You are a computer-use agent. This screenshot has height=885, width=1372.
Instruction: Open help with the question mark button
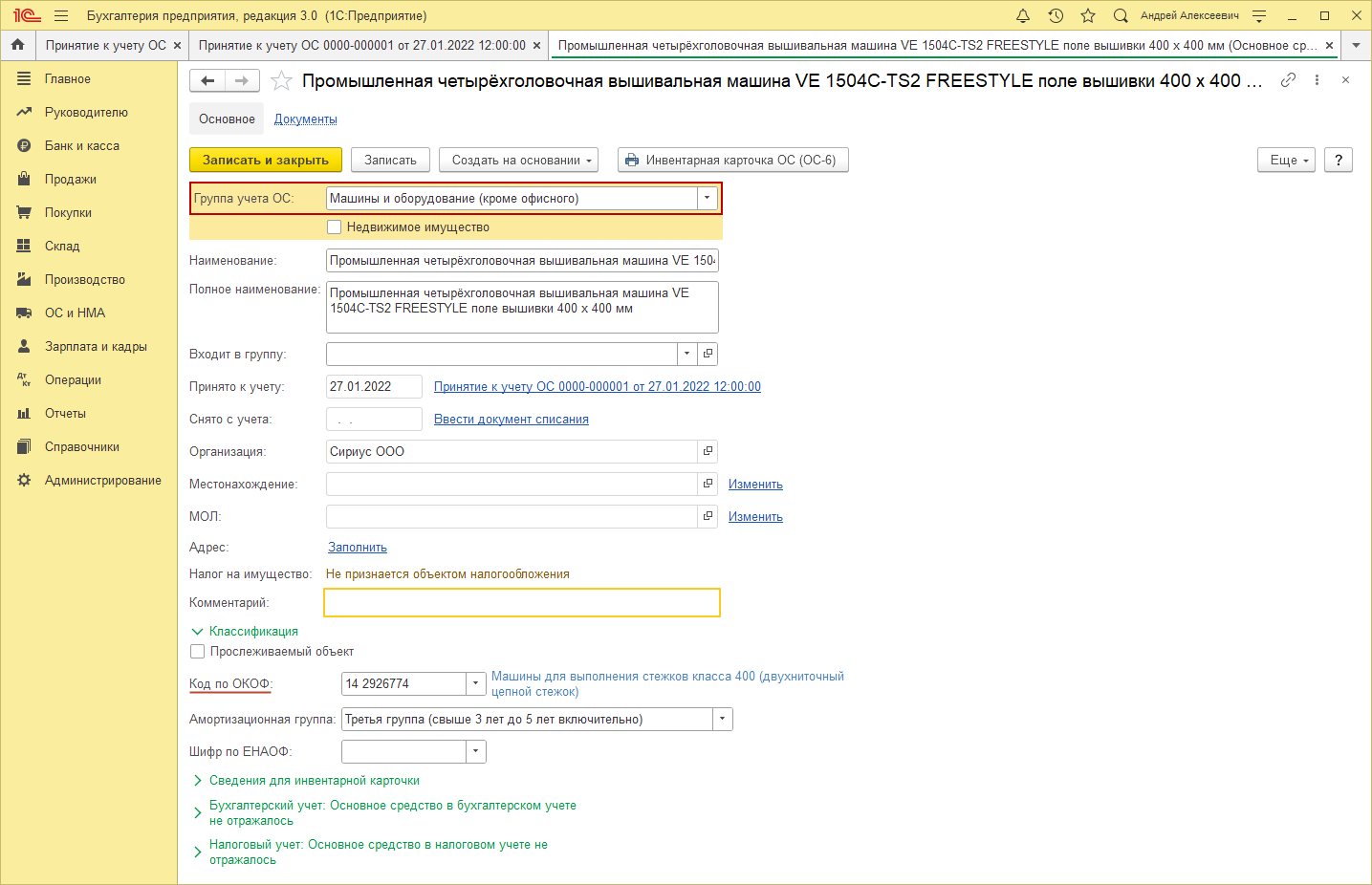(1339, 160)
